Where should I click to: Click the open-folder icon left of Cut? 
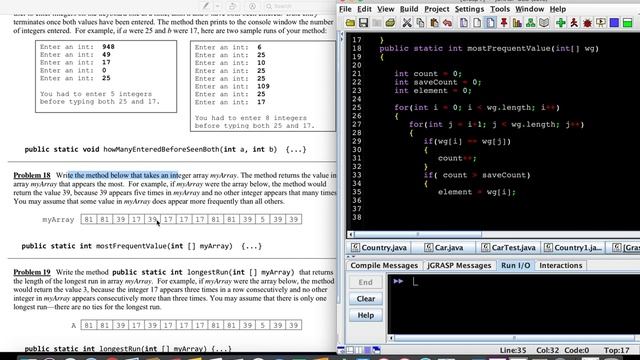point(390,23)
